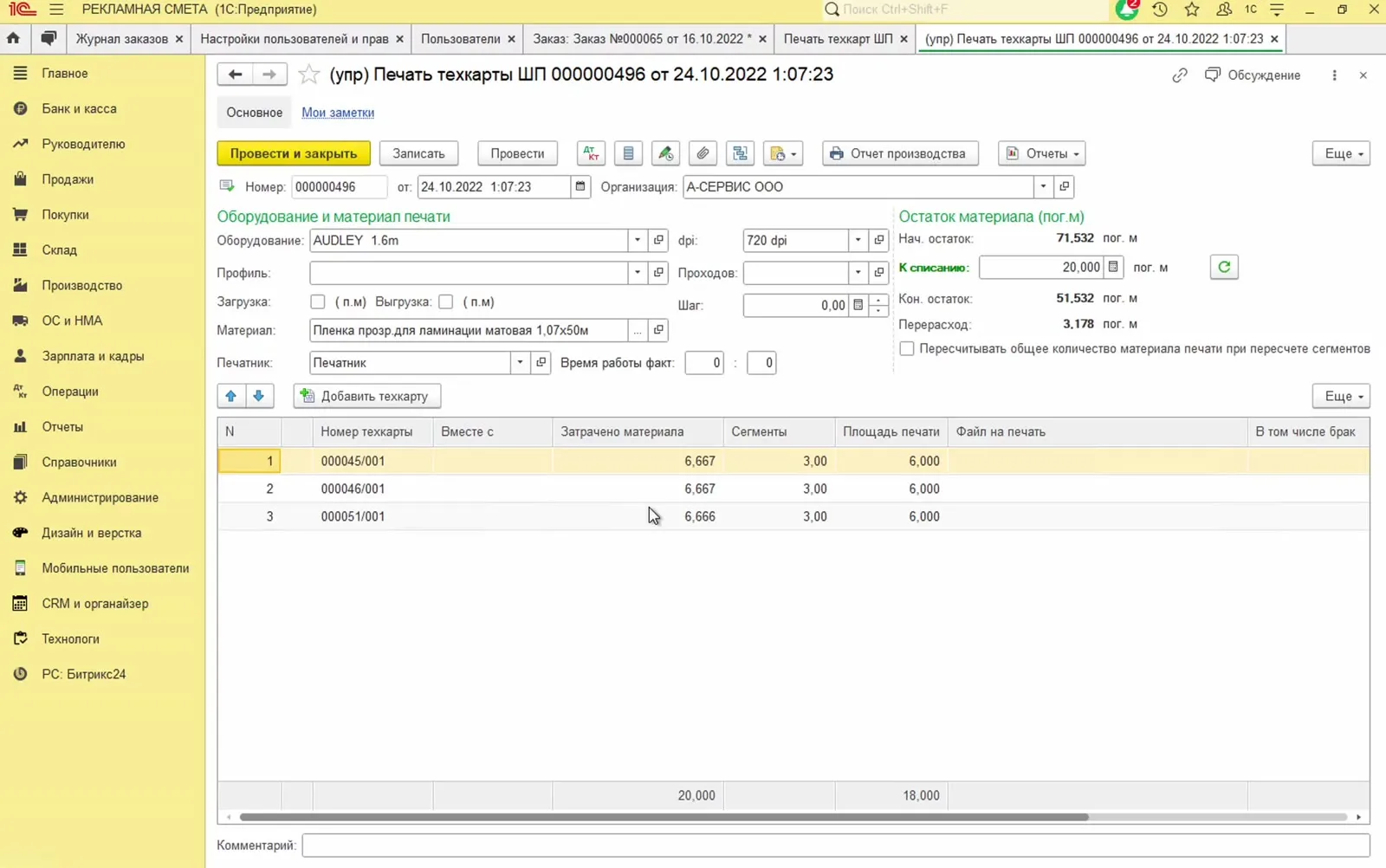
Task: Open notifications bell icon
Action: 1127,10
